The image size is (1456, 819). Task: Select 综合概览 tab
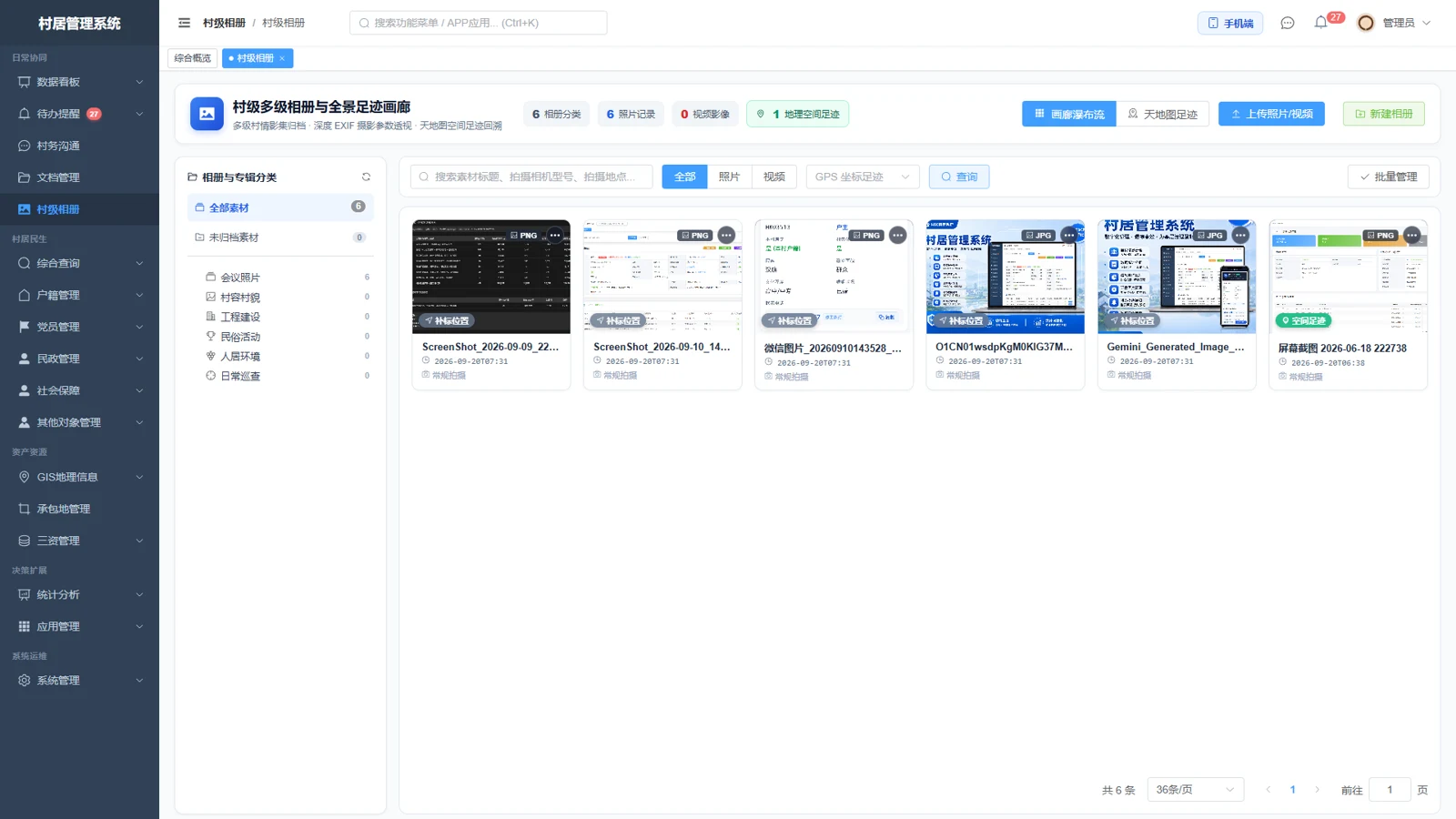point(192,58)
